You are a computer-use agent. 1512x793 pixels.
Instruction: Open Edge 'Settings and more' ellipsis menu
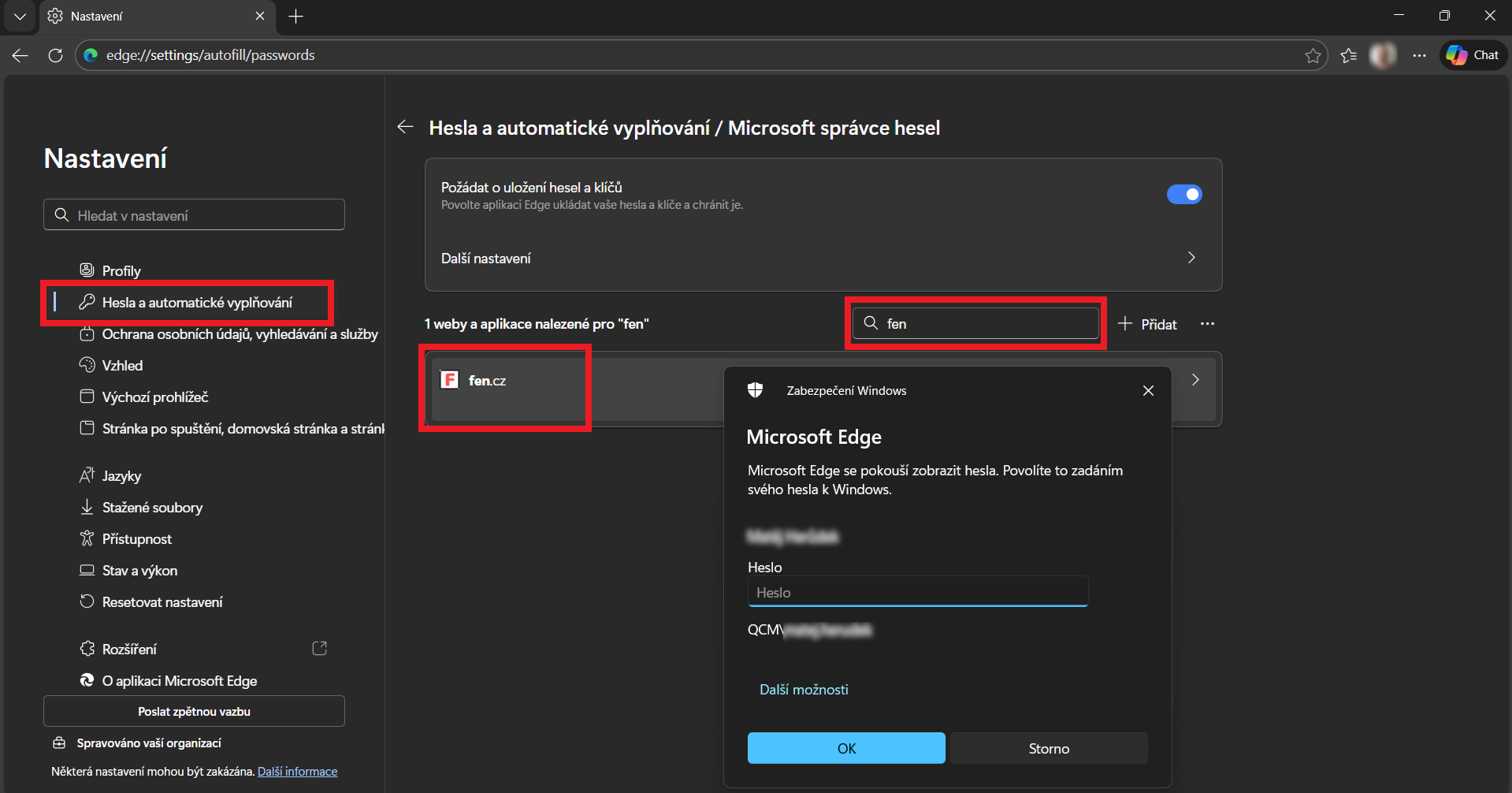click(x=1419, y=55)
